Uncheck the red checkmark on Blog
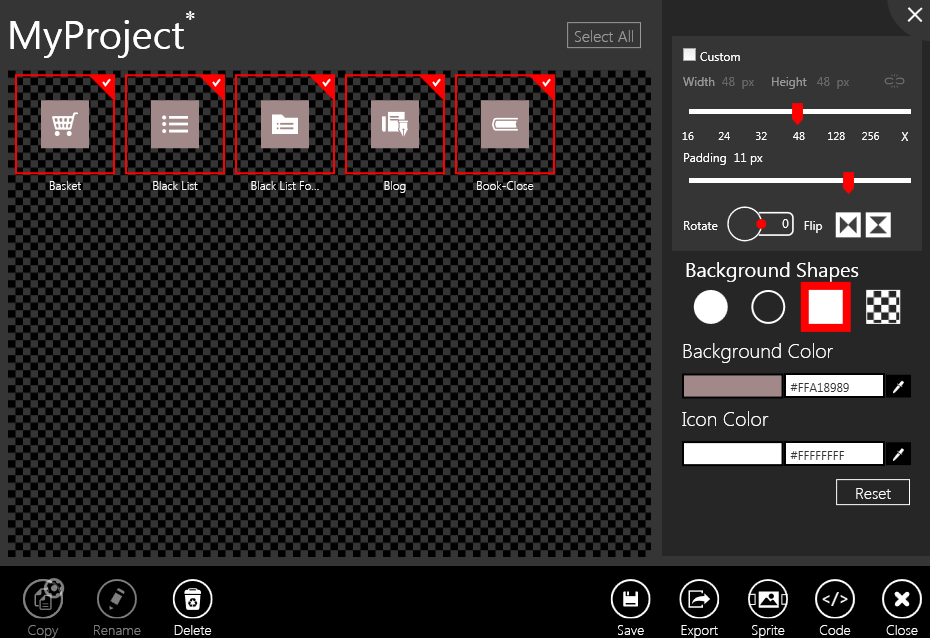The height and width of the screenshot is (638, 930). (x=436, y=83)
